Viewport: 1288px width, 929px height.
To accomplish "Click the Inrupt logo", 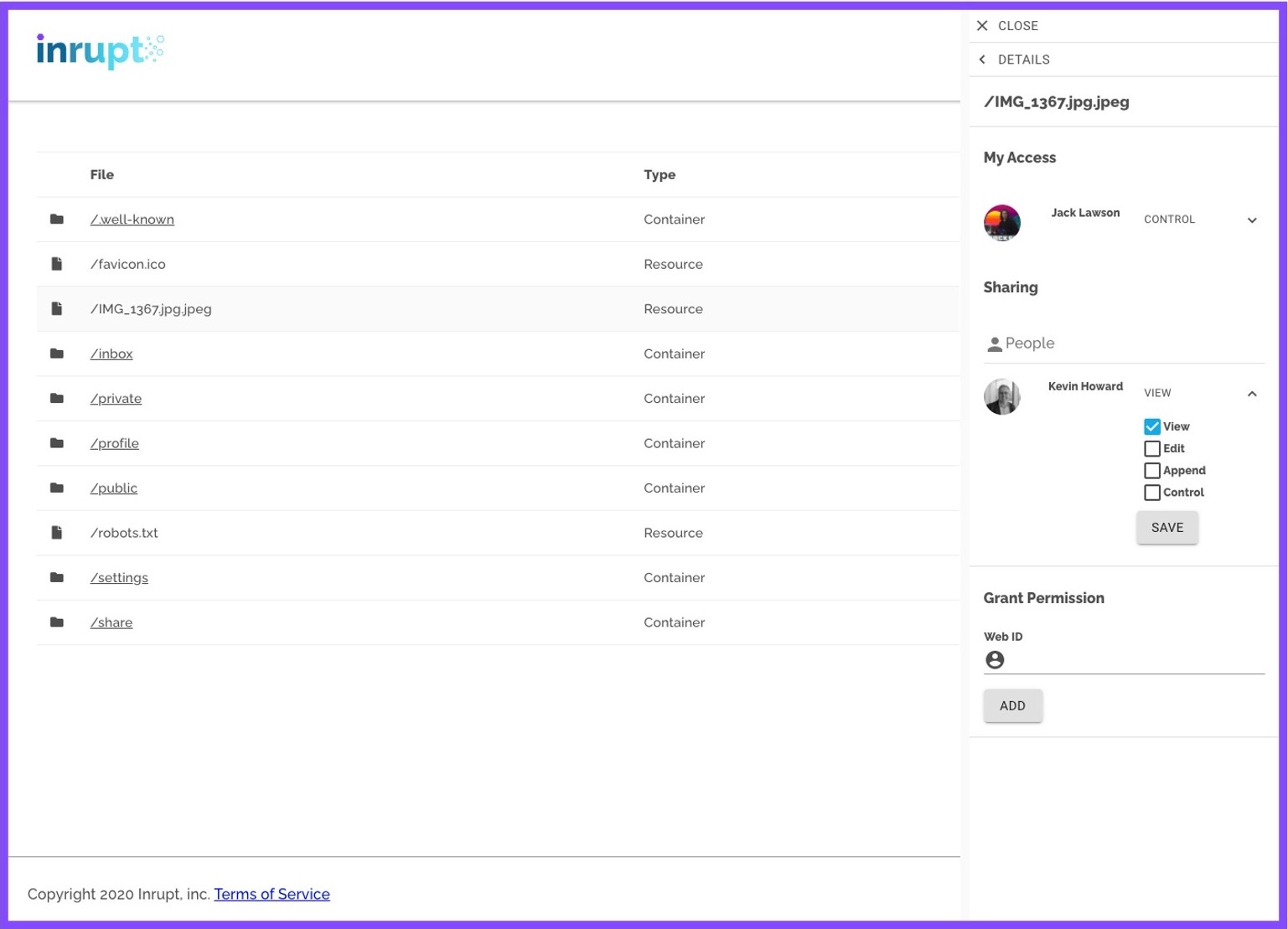I will click(x=100, y=50).
